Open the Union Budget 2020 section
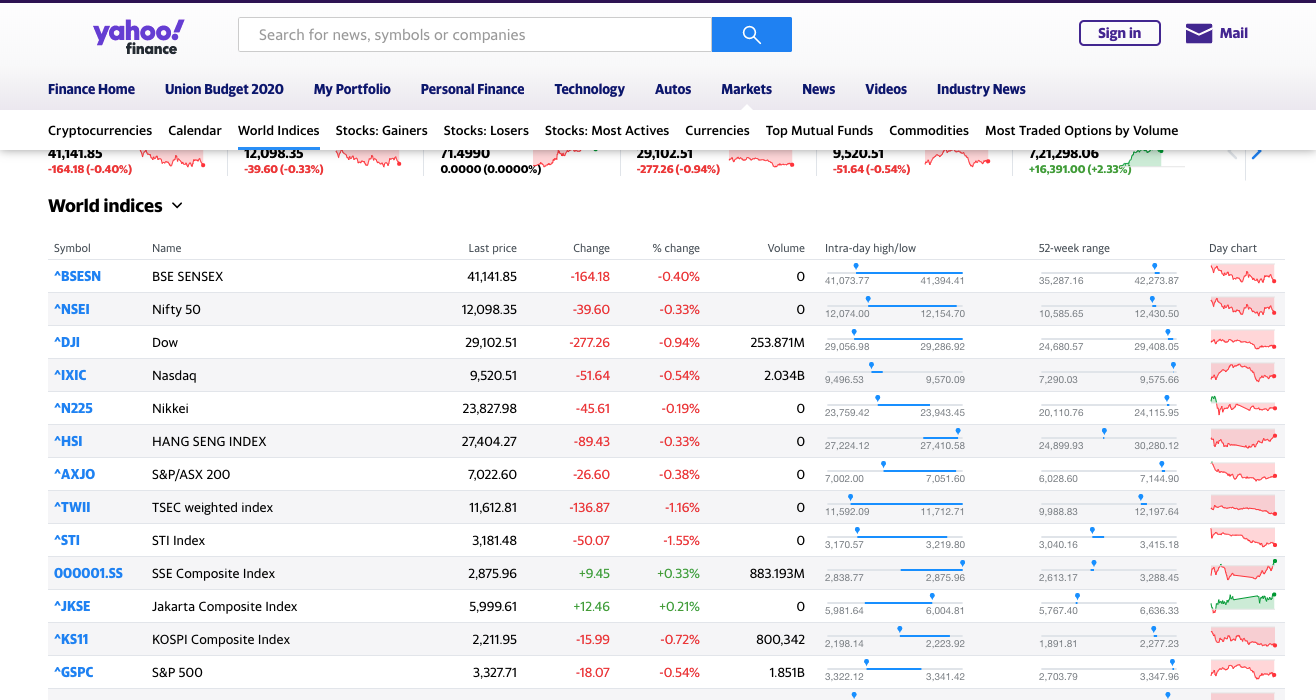Image resolution: width=1316 pixels, height=700 pixels. [224, 88]
